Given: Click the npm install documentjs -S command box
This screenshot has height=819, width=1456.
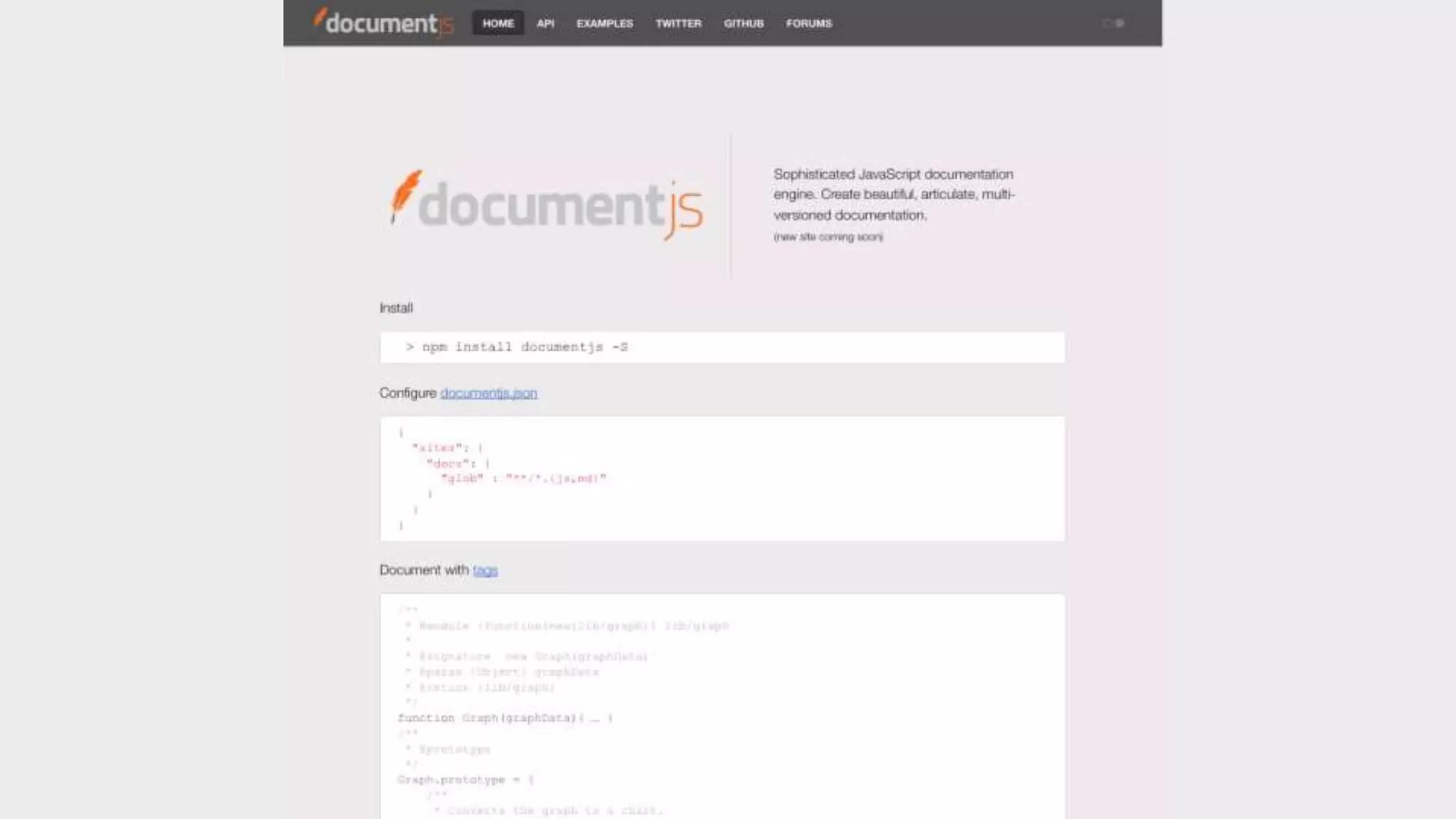Looking at the screenshot, I should (722, 347).
